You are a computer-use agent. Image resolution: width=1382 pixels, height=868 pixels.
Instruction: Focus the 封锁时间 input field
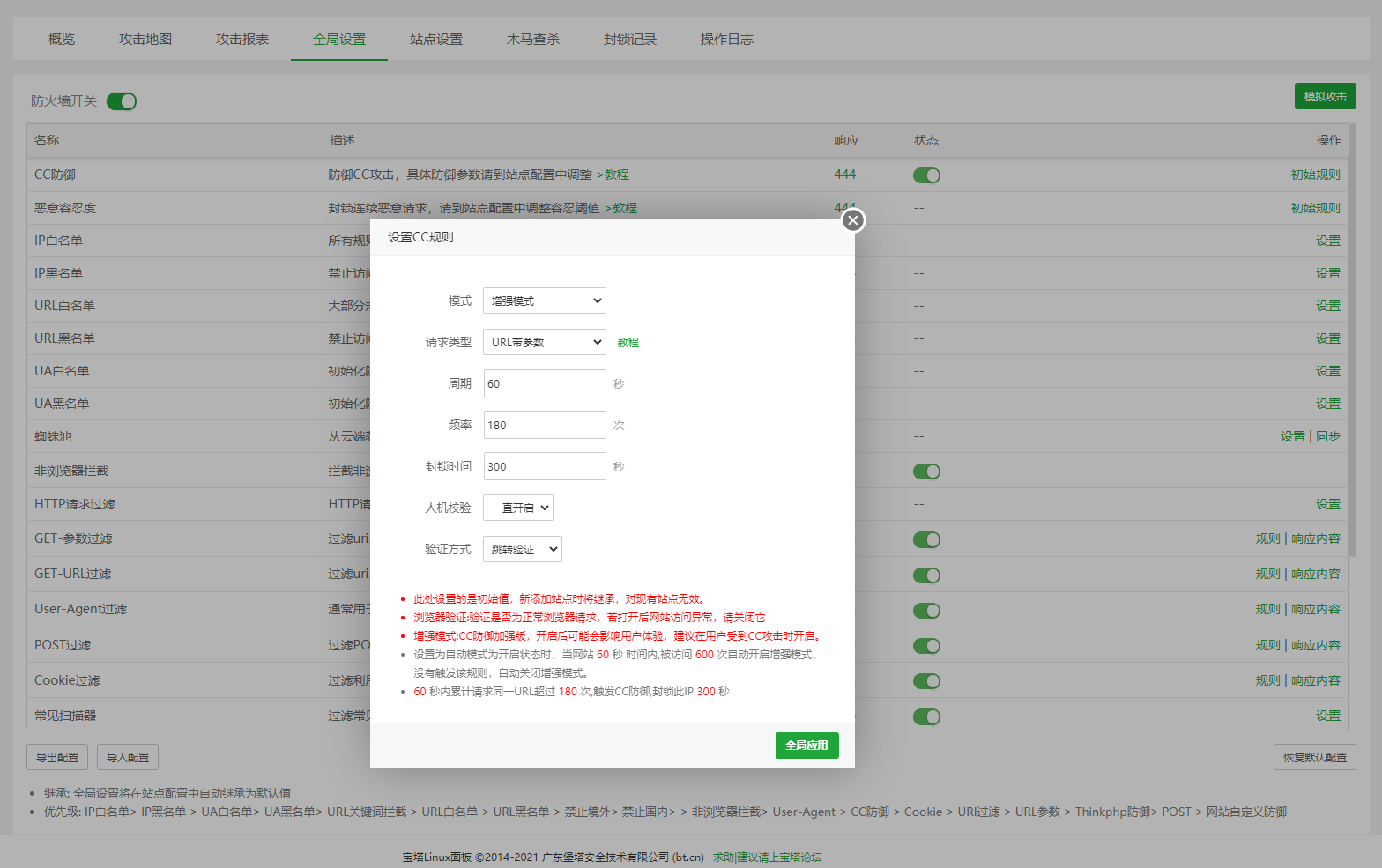(x=544, y=466)
